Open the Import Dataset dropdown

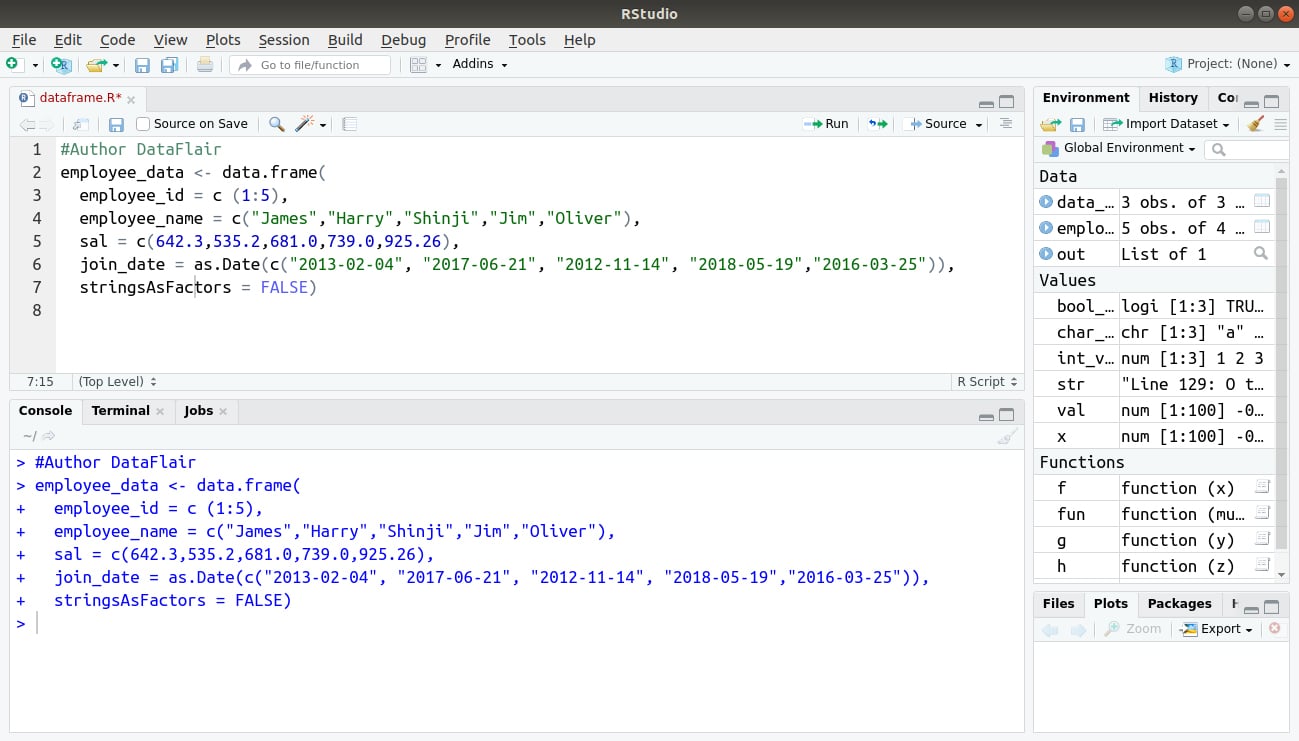point(1166,124)
